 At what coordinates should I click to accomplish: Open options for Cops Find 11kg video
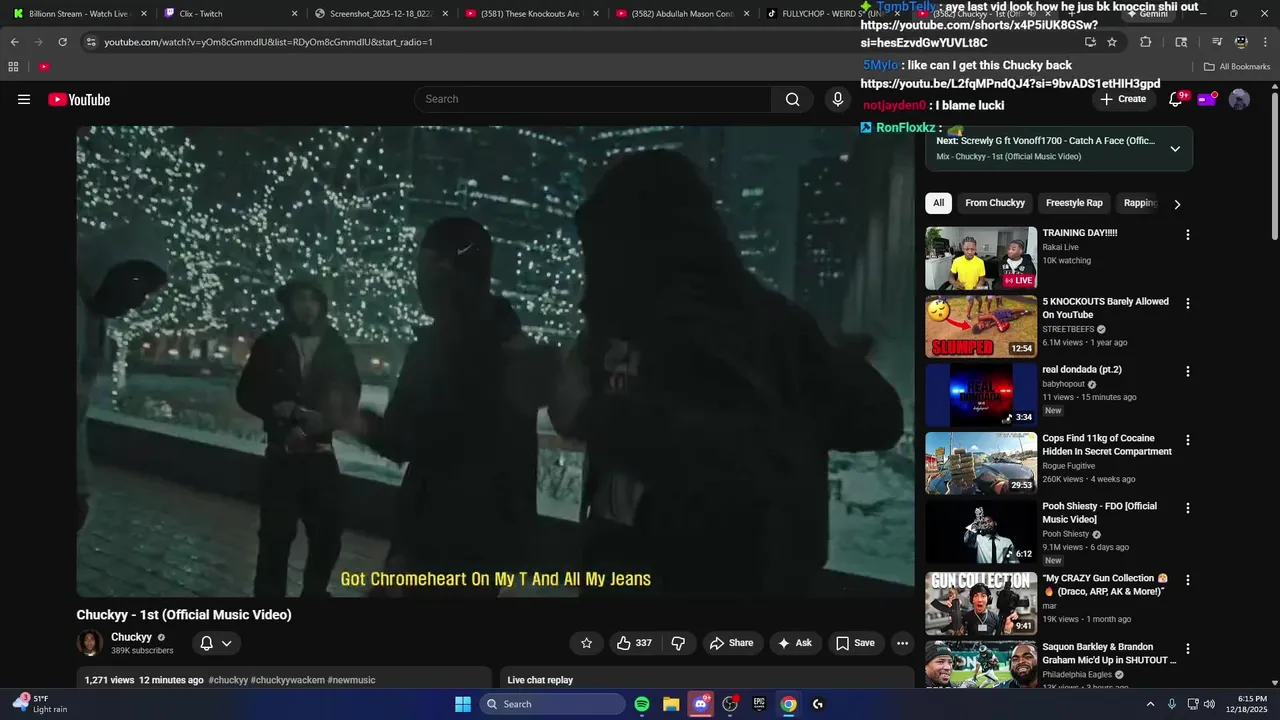[x=1188, y=440]
